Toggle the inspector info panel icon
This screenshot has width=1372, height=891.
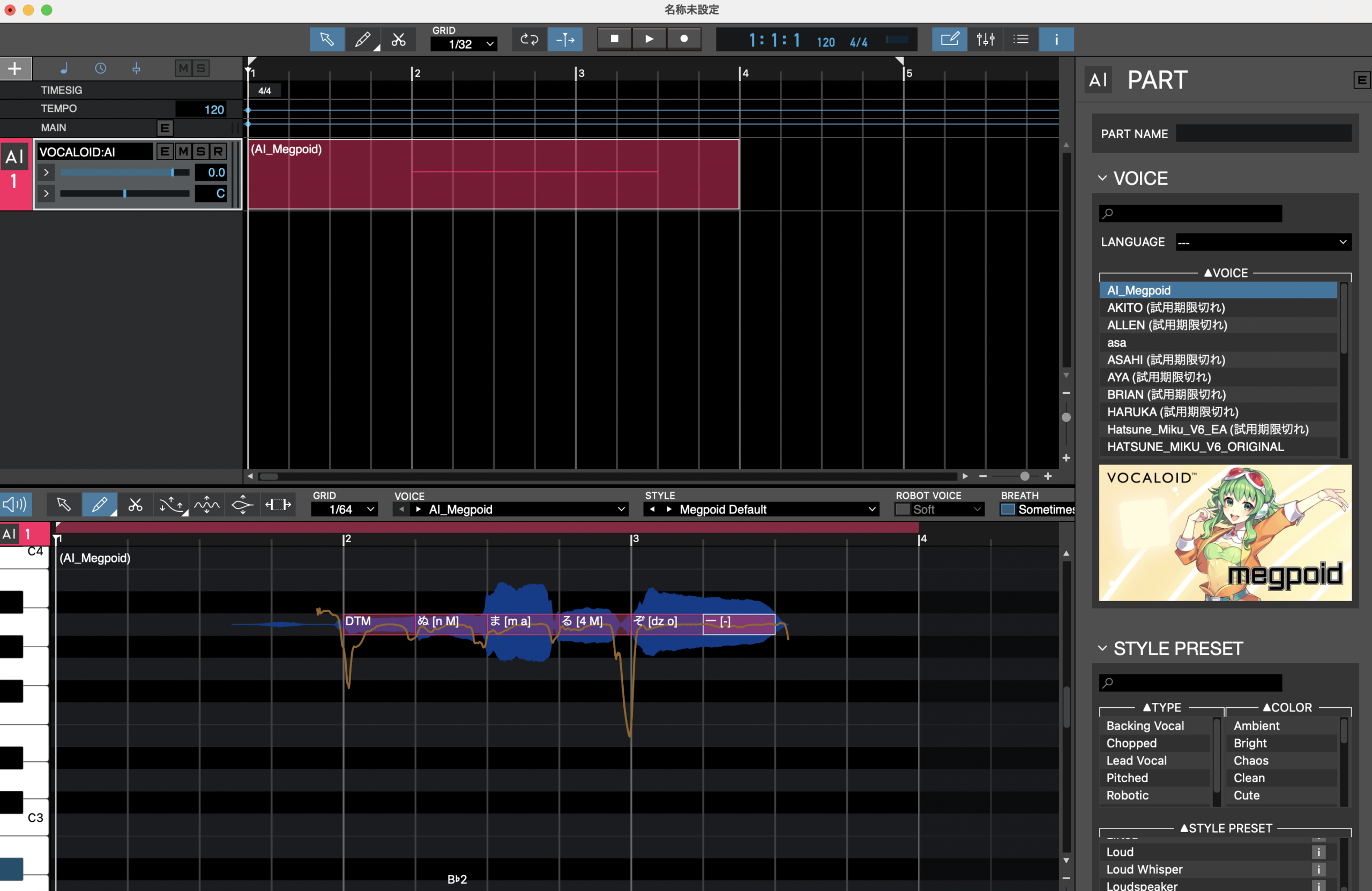click(1056, 39)
